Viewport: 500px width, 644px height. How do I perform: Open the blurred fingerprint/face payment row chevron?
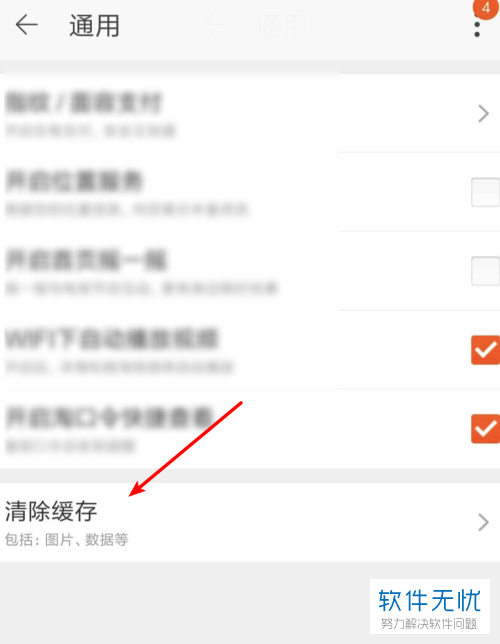[484, 113]
